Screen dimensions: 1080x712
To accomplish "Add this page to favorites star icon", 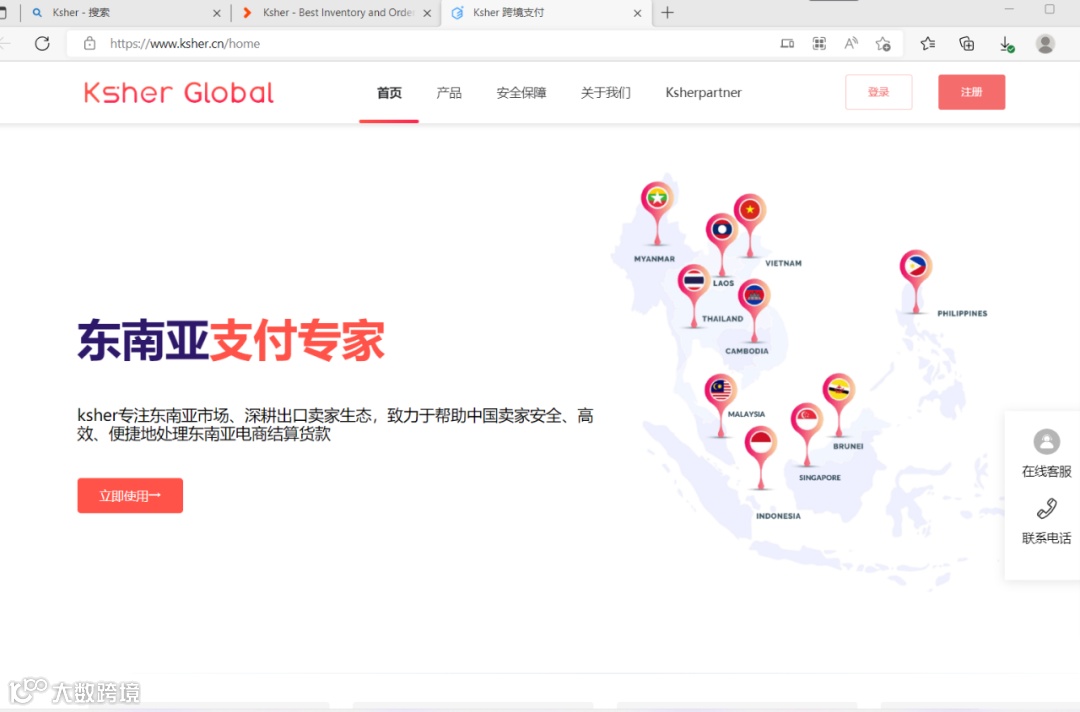I will pos(883,43).
